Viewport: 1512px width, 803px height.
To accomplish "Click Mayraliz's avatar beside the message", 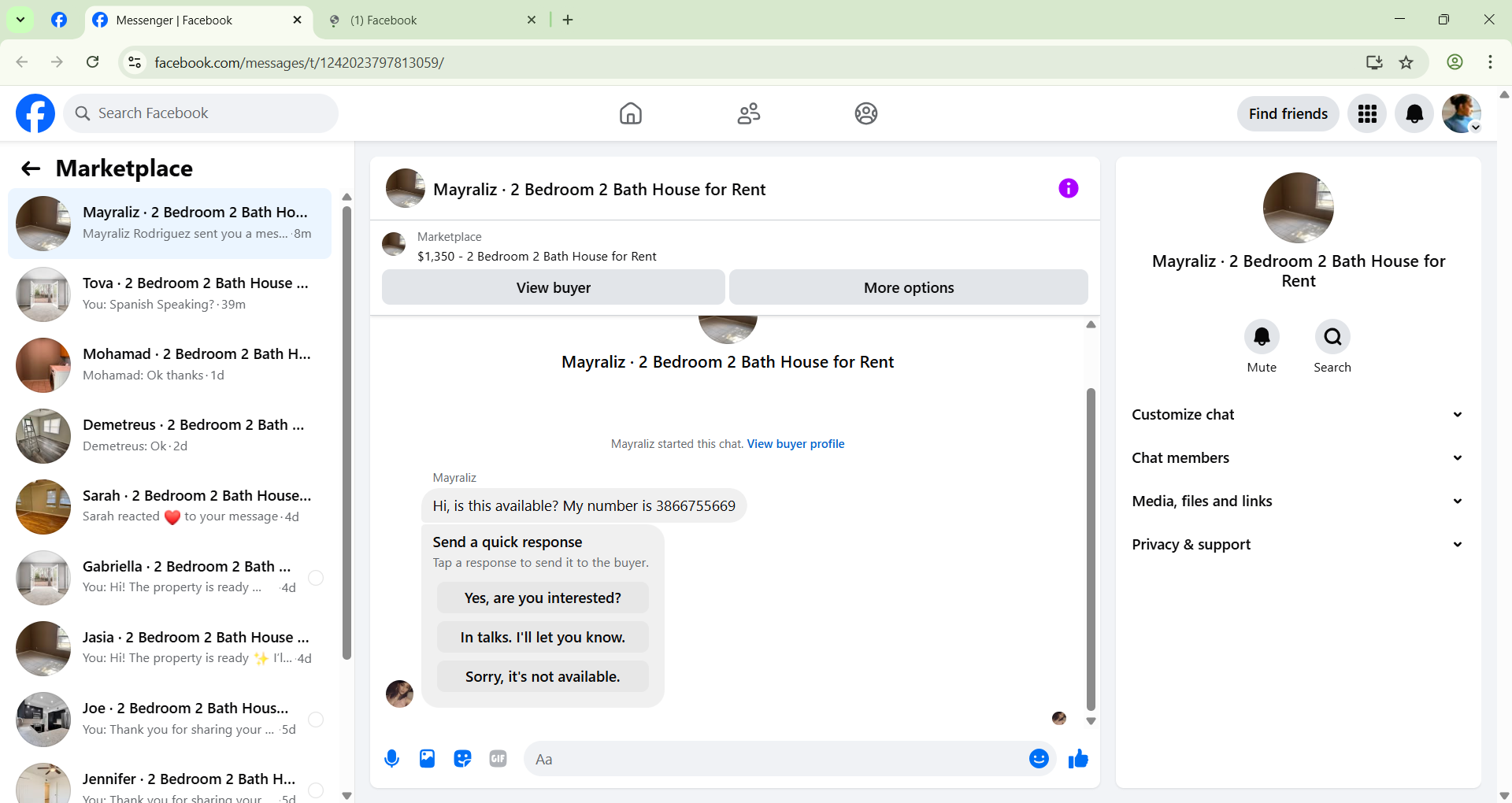I will coord(399,694).
